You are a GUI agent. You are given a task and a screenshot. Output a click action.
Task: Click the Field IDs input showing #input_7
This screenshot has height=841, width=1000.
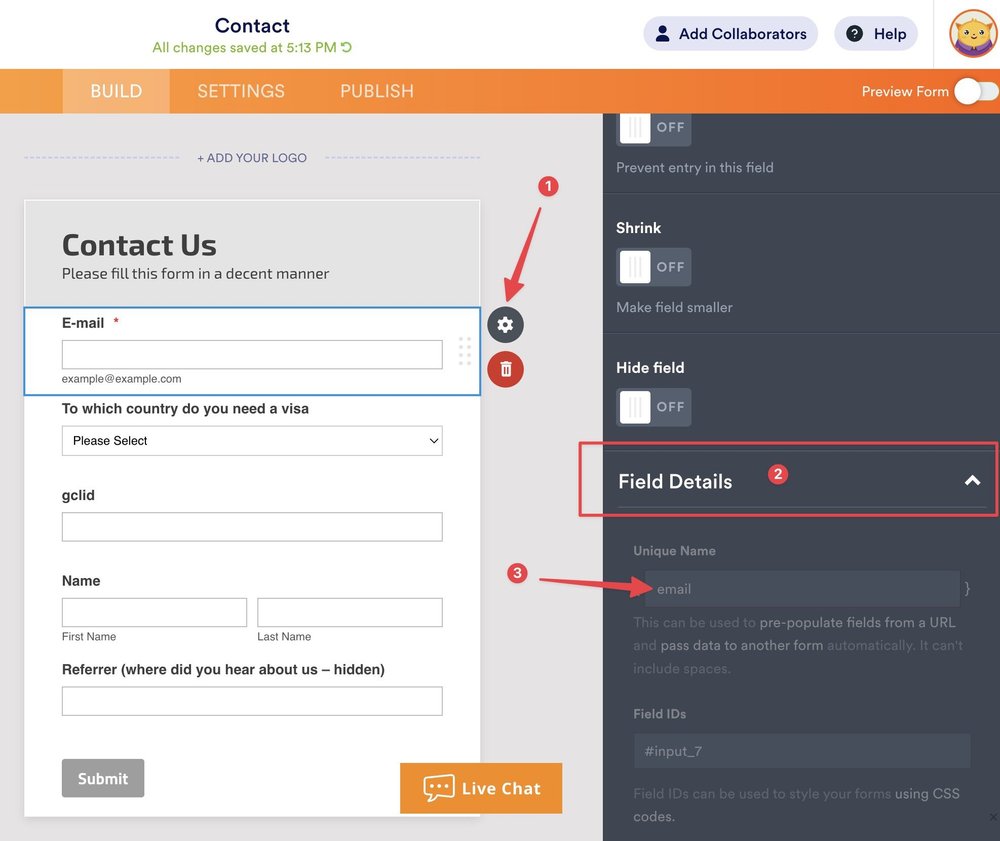[801, 750]
